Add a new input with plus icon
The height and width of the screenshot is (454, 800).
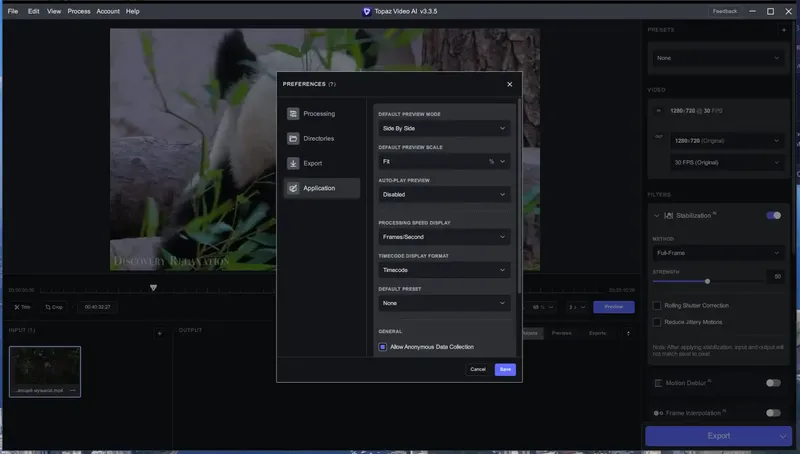[160, 333]
